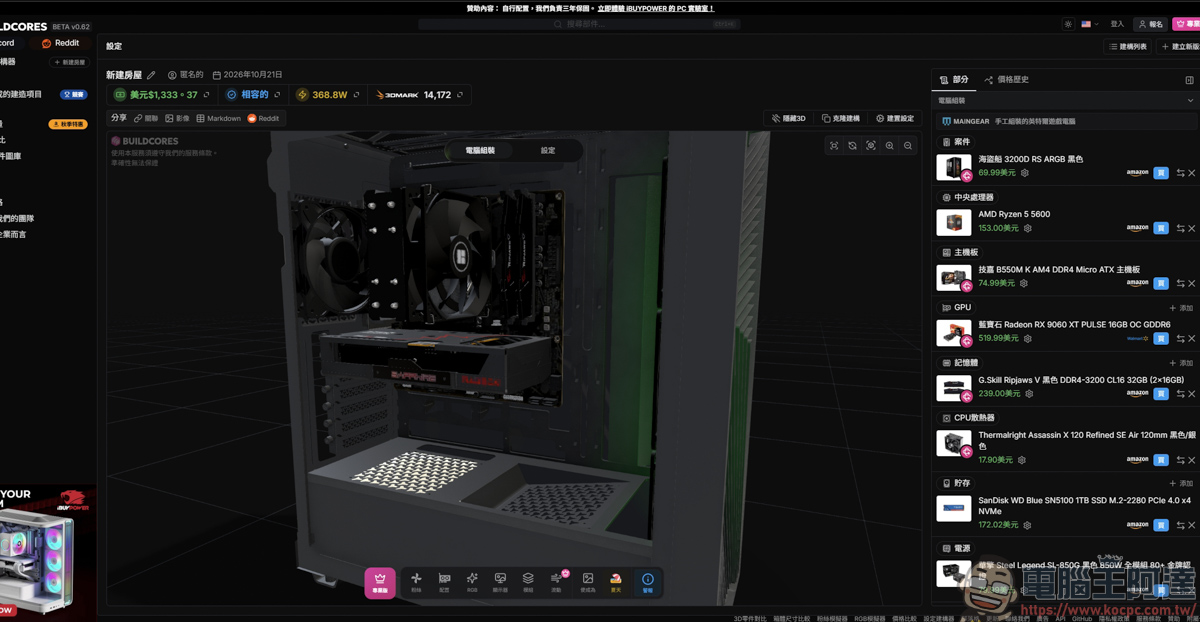This screenshot has width=1200, height=622.
Task: Open settings gear for Ryzen 5 5600 price
Action: click(1027, 228)
